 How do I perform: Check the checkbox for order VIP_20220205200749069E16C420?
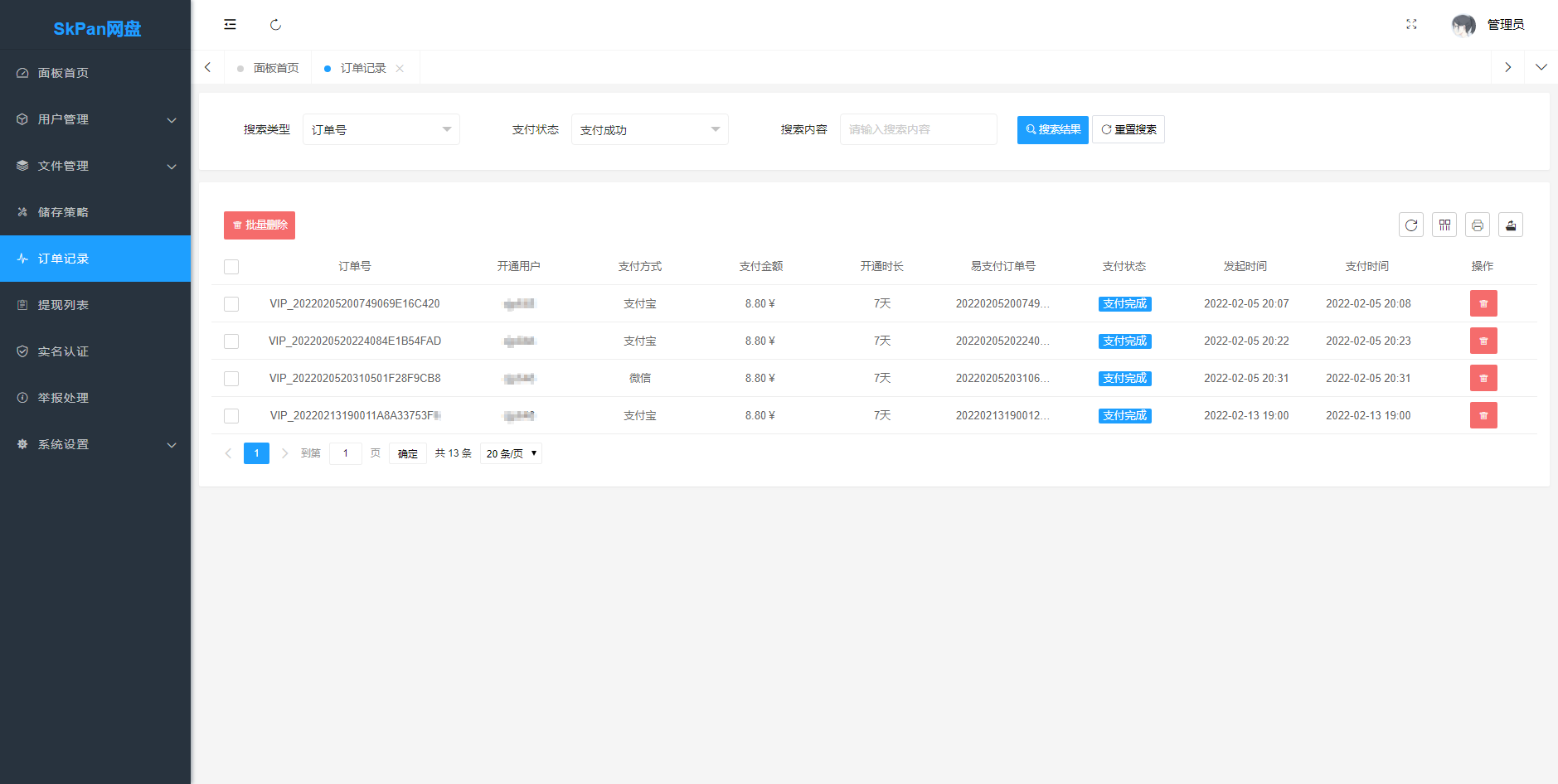231,303
